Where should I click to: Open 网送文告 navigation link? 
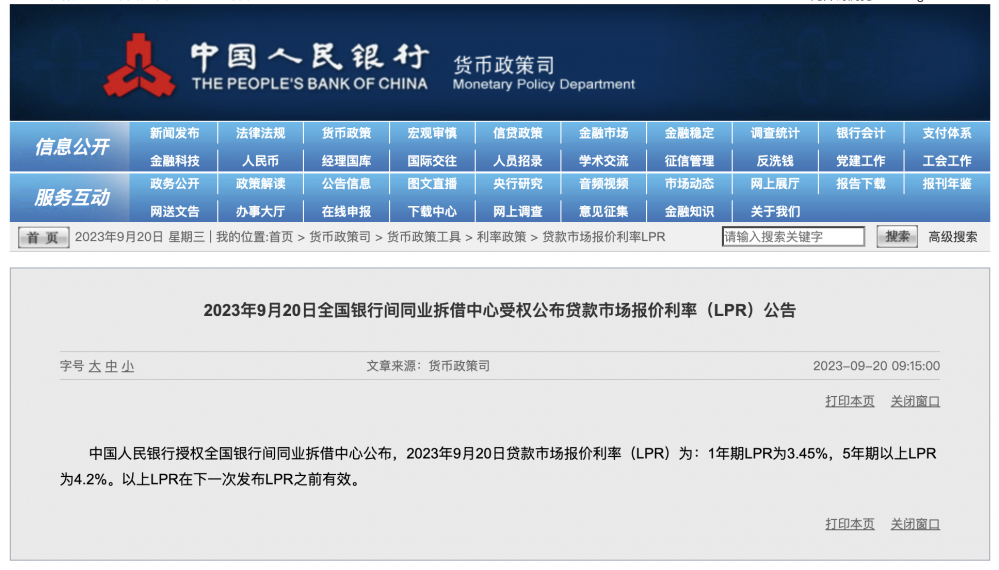175,211
